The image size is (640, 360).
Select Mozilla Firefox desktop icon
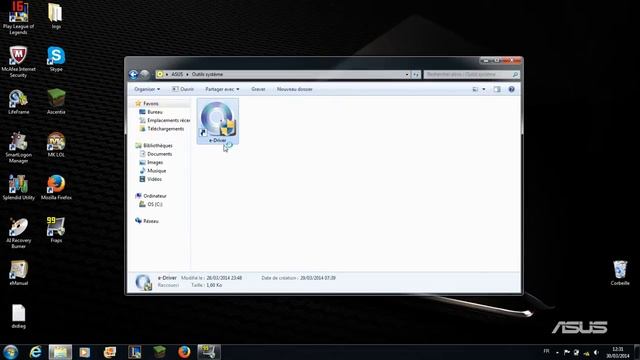pos(56,187)
